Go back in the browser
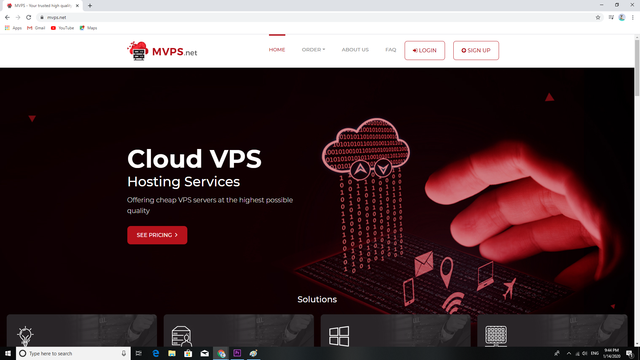Viewport: 640px width, 360px height. coord(7,17)
